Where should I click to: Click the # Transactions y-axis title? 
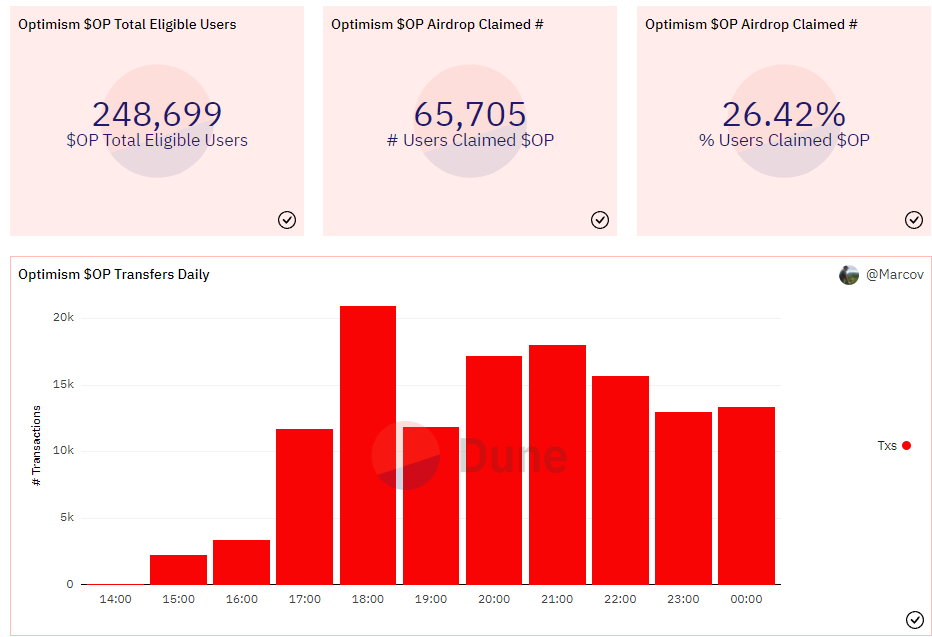coord(37,446)
